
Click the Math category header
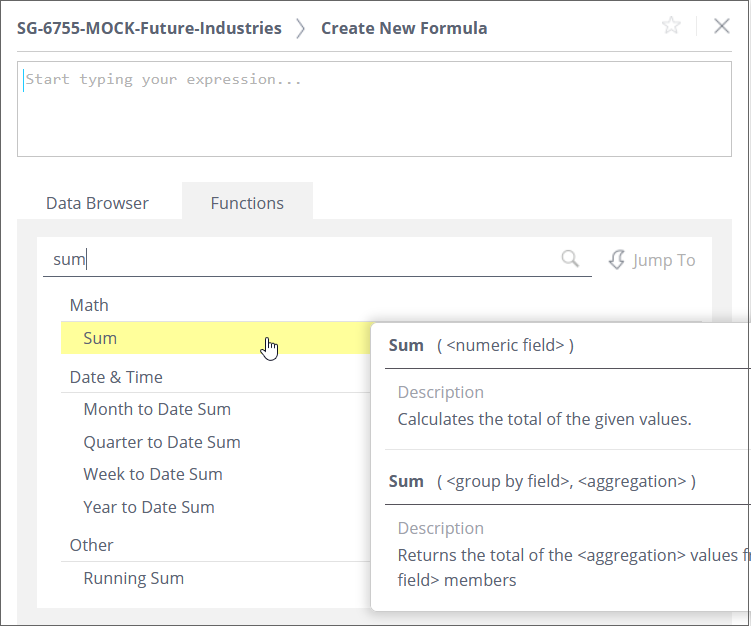pos(89,305)
